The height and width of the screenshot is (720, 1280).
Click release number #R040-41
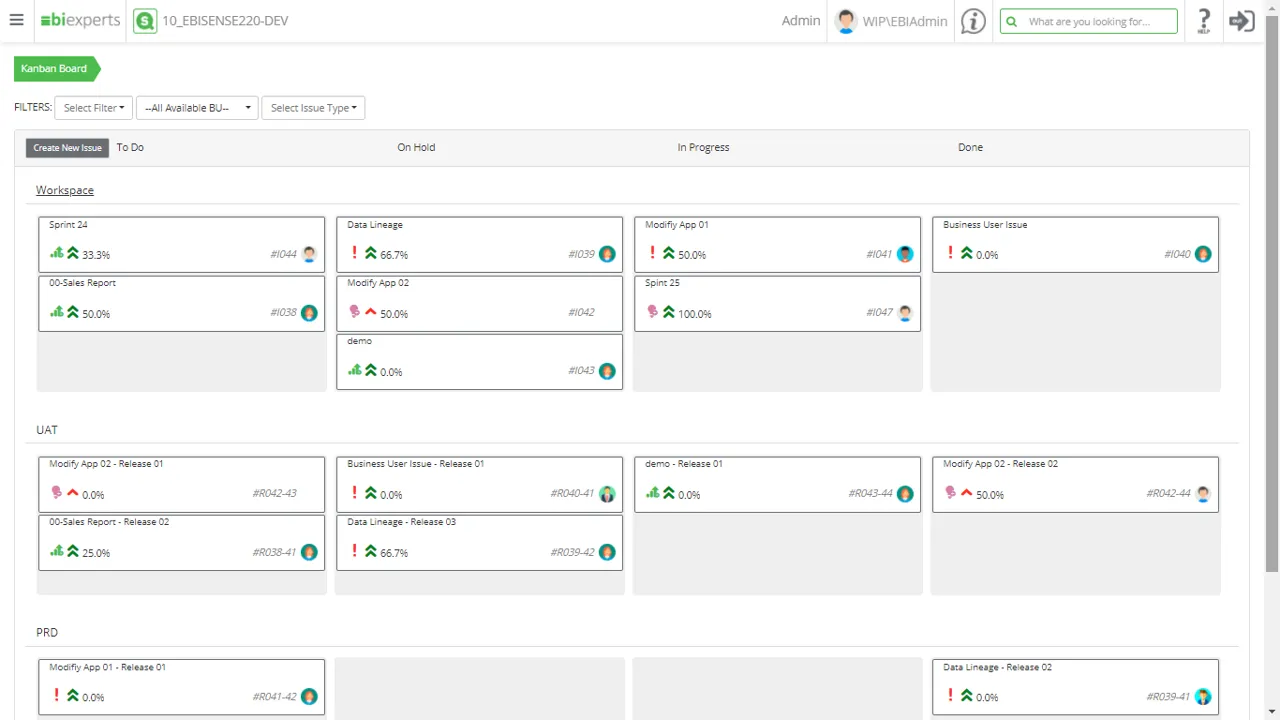click(x=572, y=494)
